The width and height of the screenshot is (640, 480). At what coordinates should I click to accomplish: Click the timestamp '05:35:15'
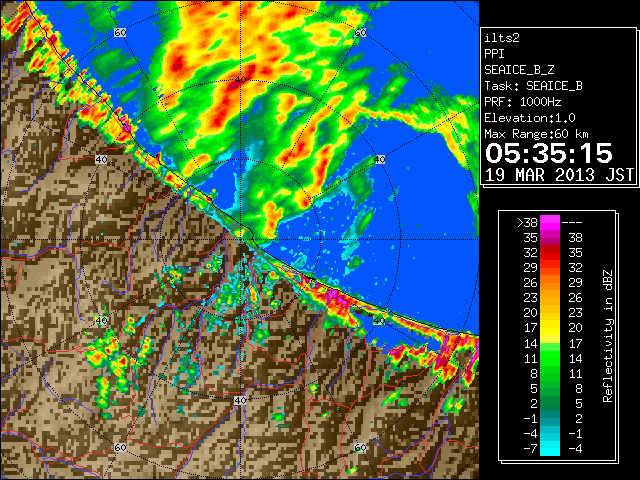point(549,153)
